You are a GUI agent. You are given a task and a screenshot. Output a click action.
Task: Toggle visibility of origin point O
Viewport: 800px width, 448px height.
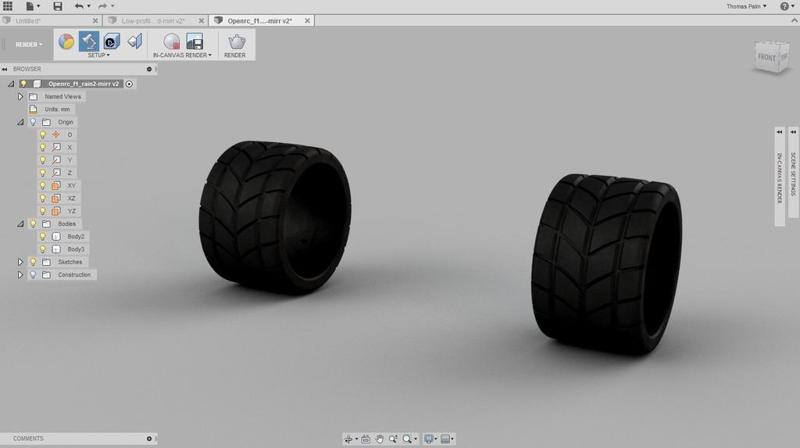pos(43,135)
